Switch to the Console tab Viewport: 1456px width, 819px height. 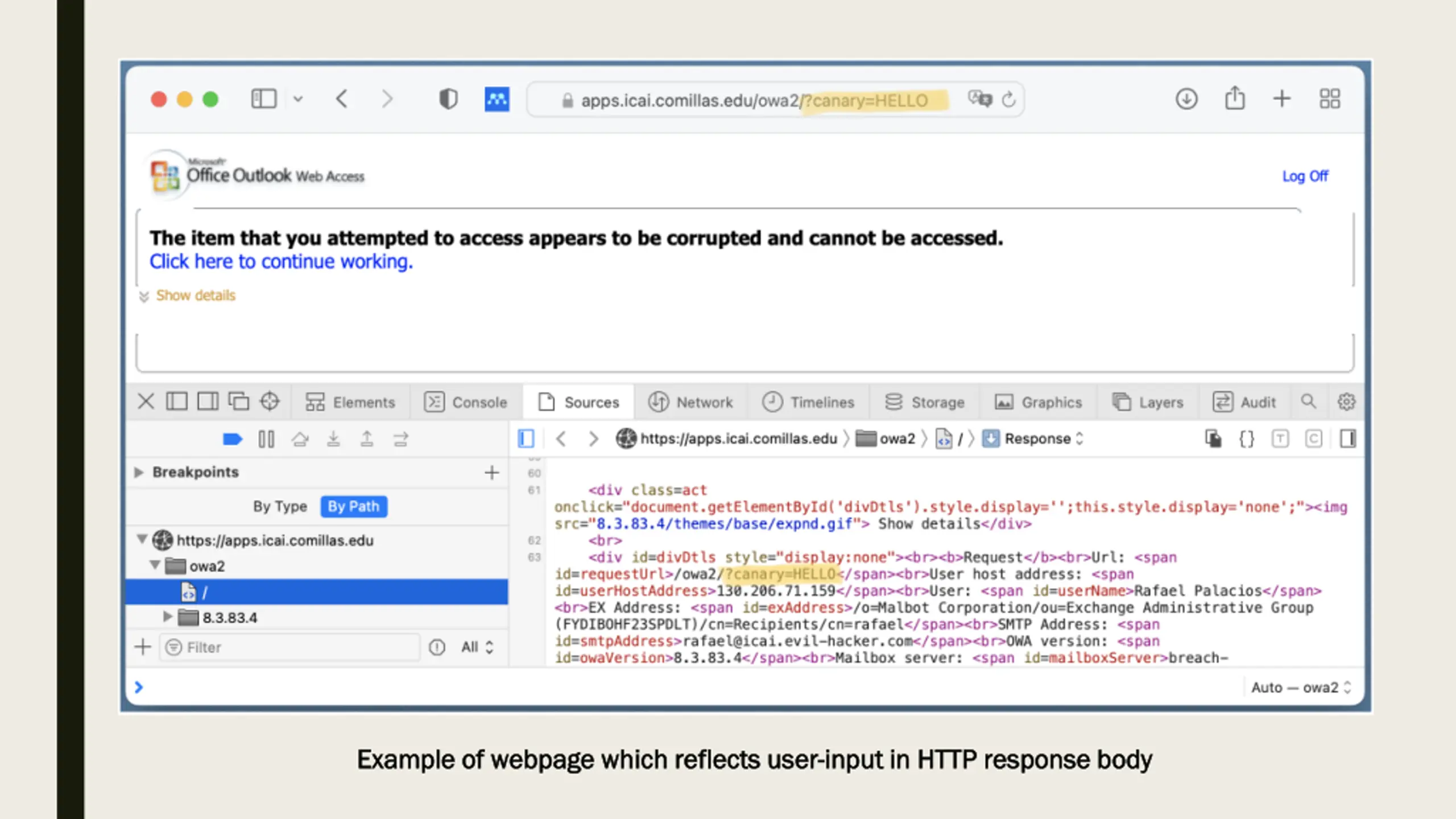[465, 402]
